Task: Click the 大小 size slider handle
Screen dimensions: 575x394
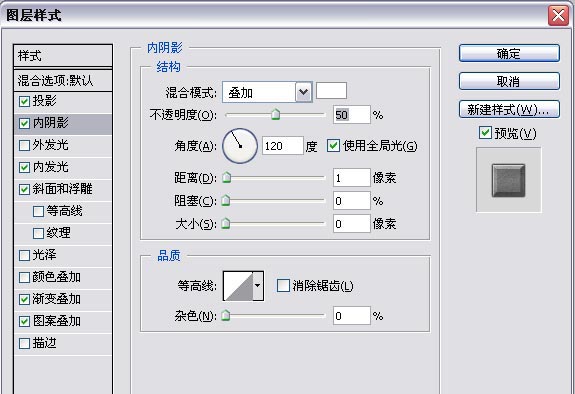Action: pyautogui.click(x=226, y=223)
